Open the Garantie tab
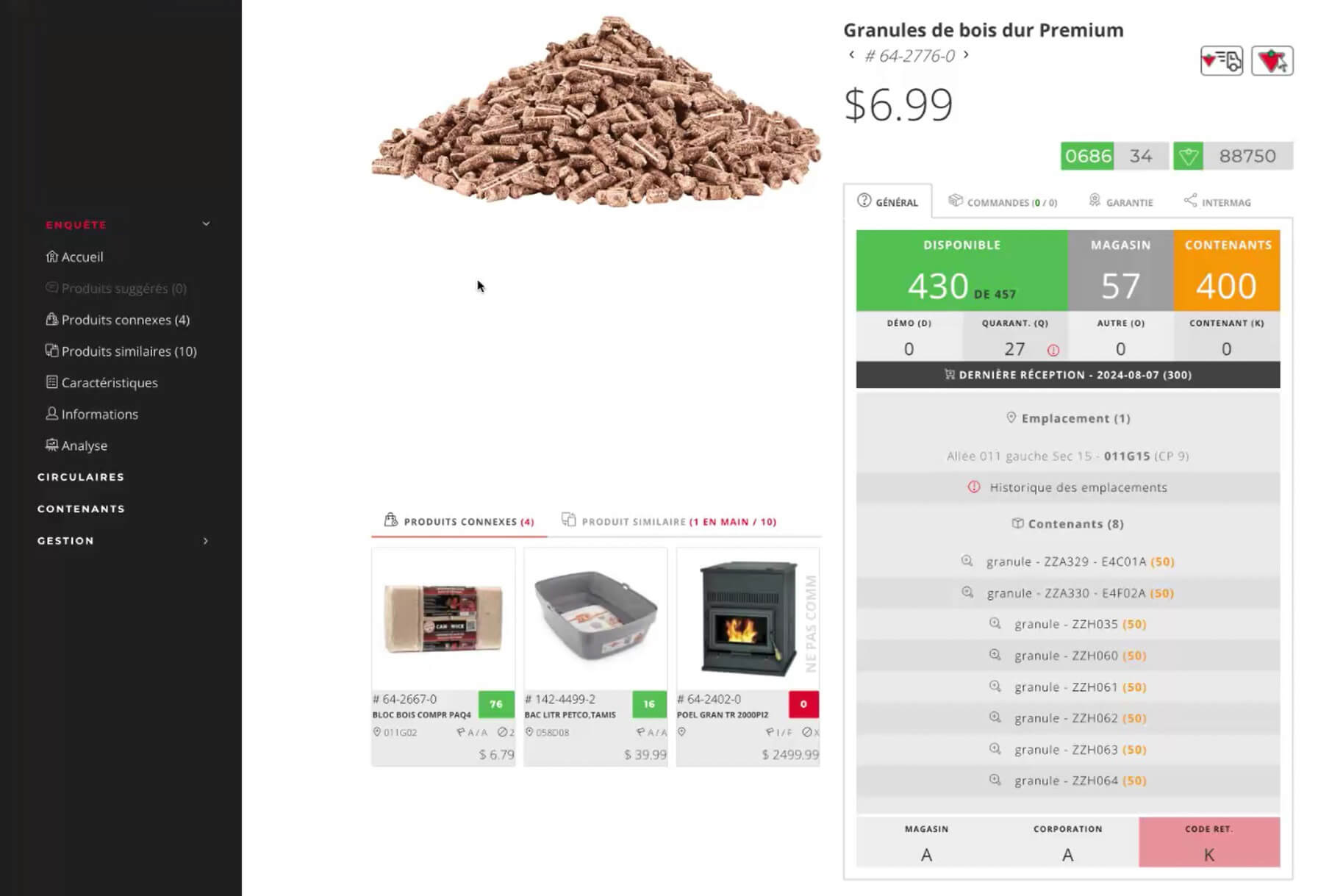The height and width of the screenshot is (896, 1318). [x=1120, y=202]
